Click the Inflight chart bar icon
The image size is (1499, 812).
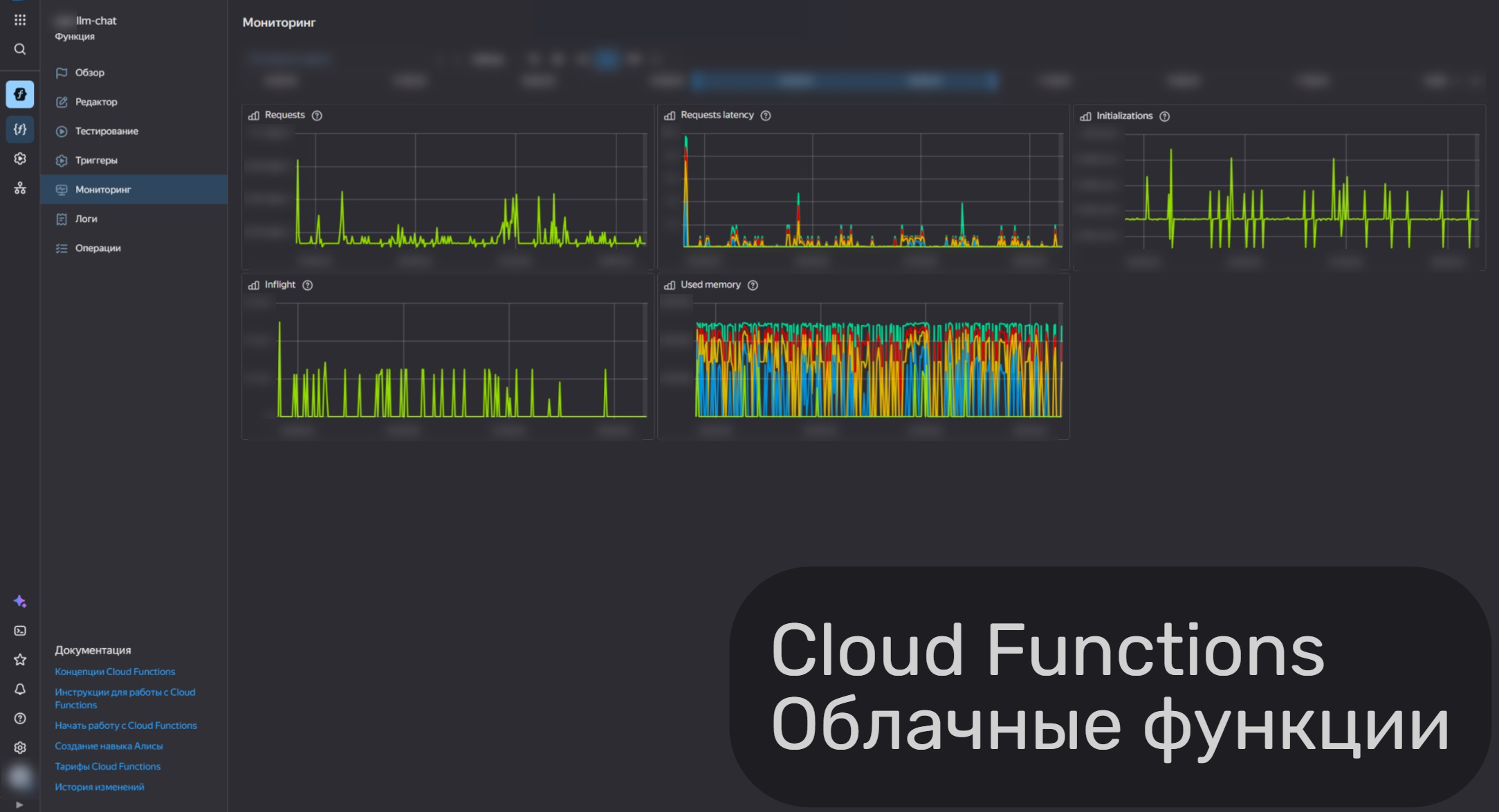[x=254, y=285]
